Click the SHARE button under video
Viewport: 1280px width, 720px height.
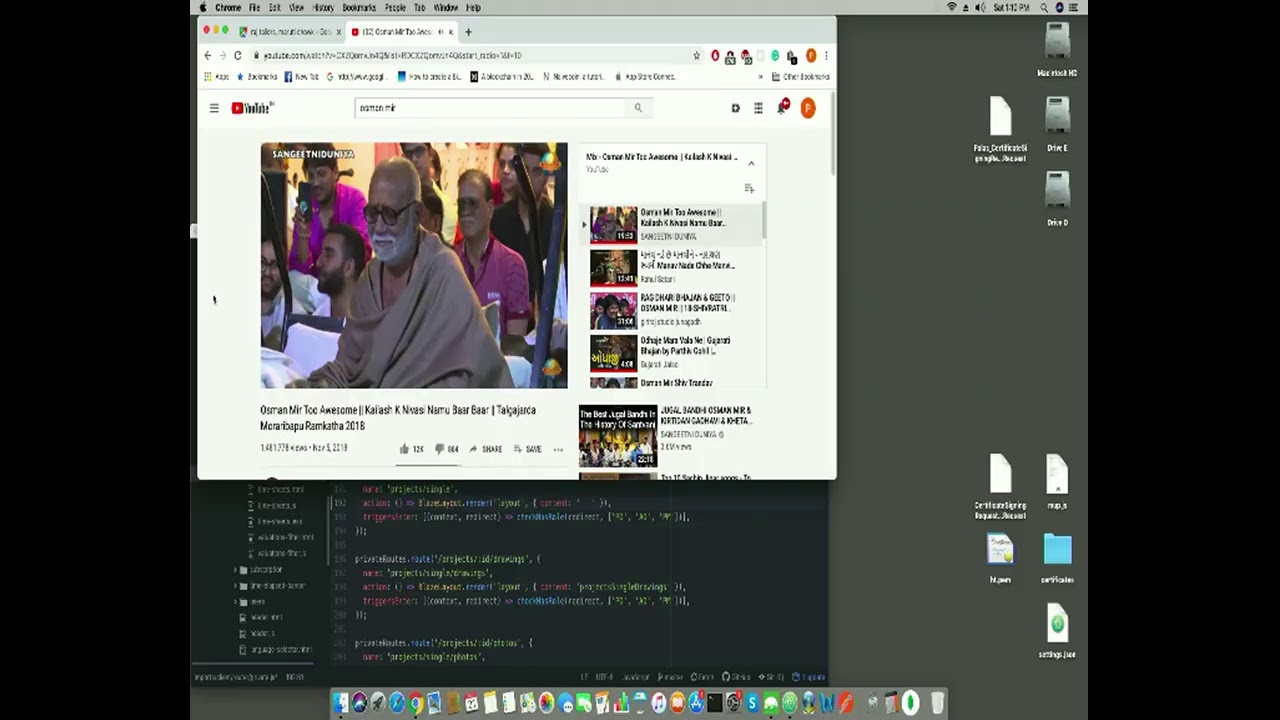[x=486, y=449]
